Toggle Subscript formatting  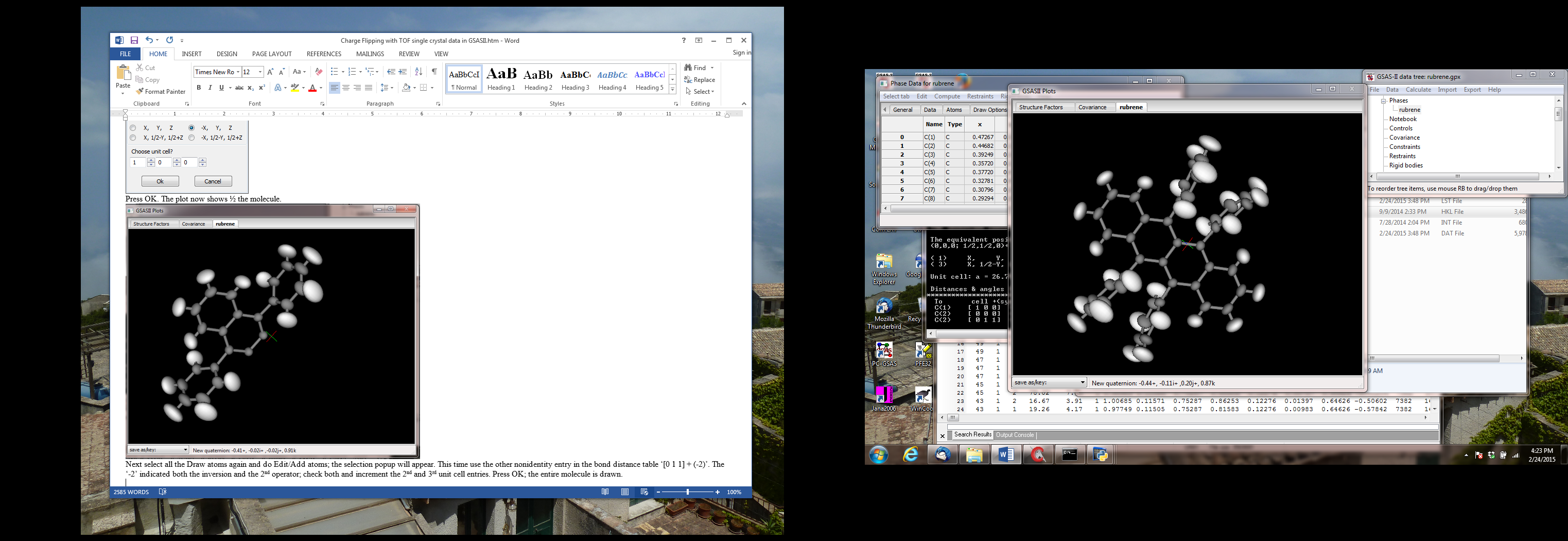point(251,88)
